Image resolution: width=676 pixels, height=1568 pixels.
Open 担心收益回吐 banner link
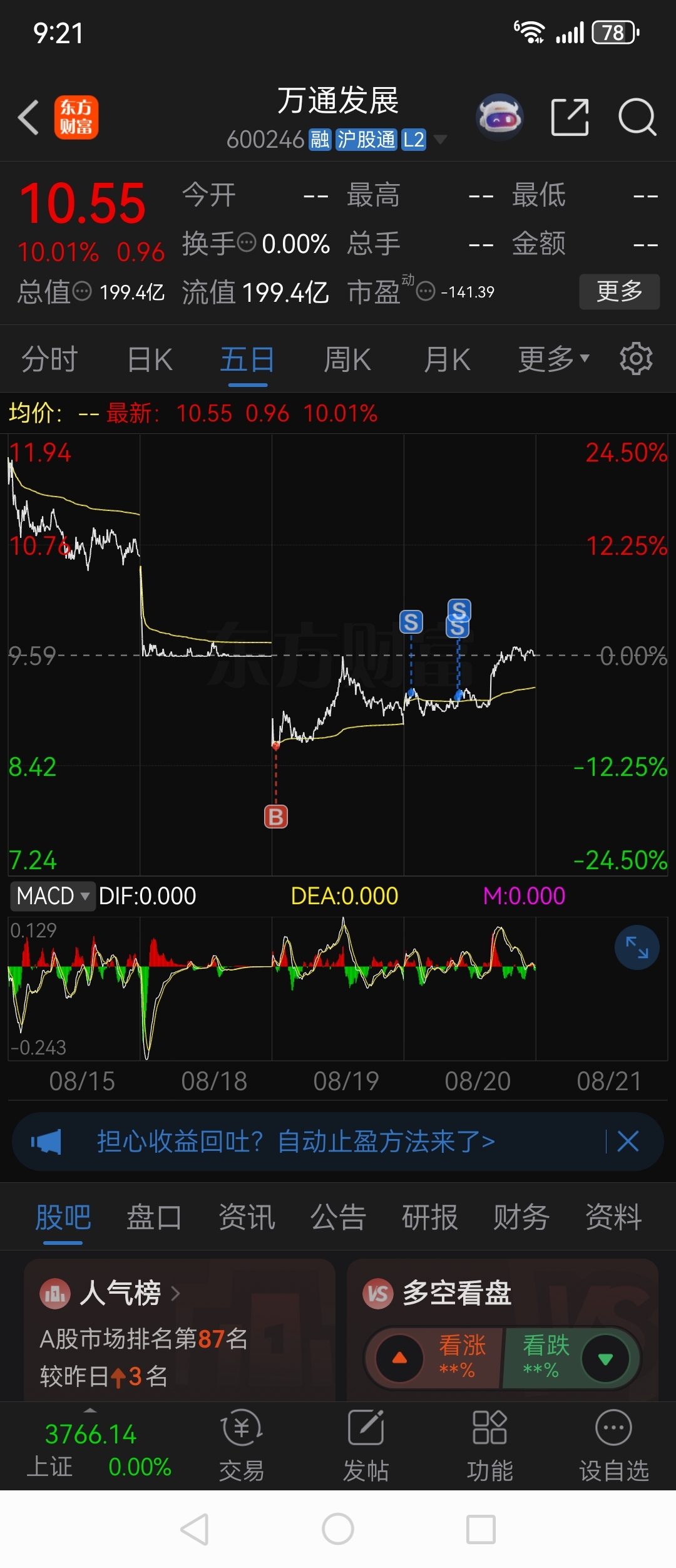[x=296, y=1142]
